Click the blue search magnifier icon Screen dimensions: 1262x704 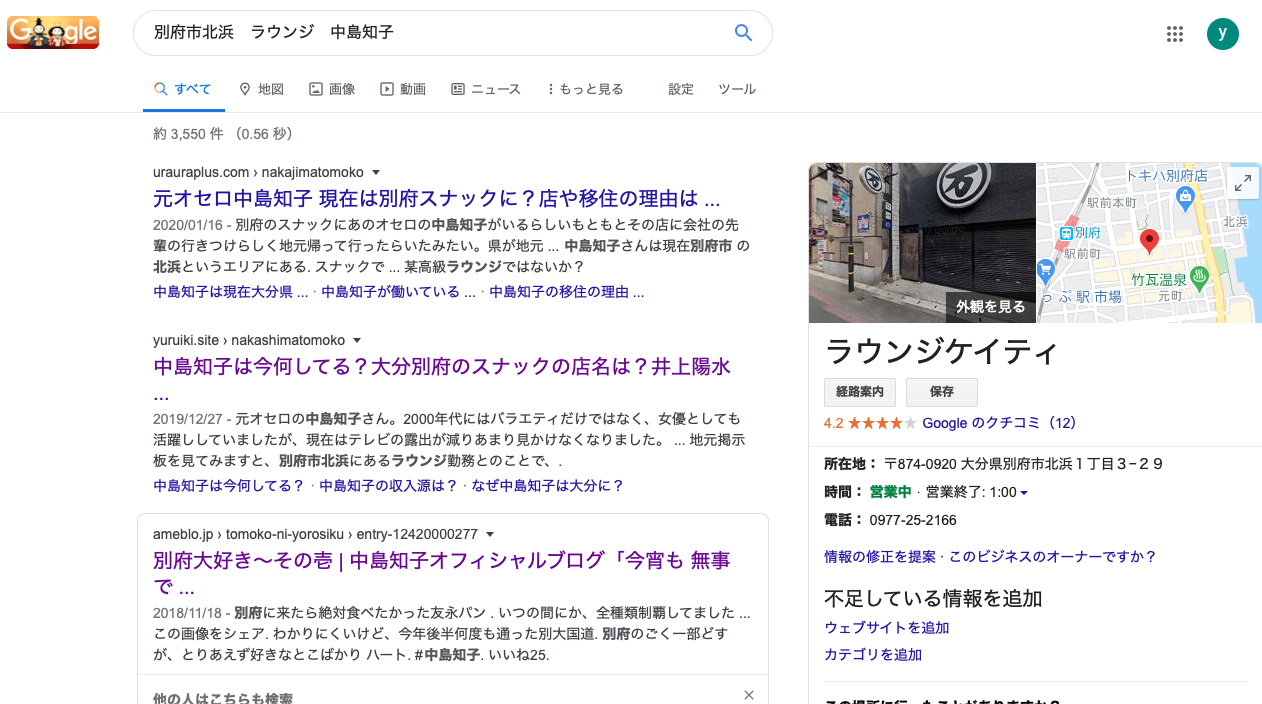[743, 33]
